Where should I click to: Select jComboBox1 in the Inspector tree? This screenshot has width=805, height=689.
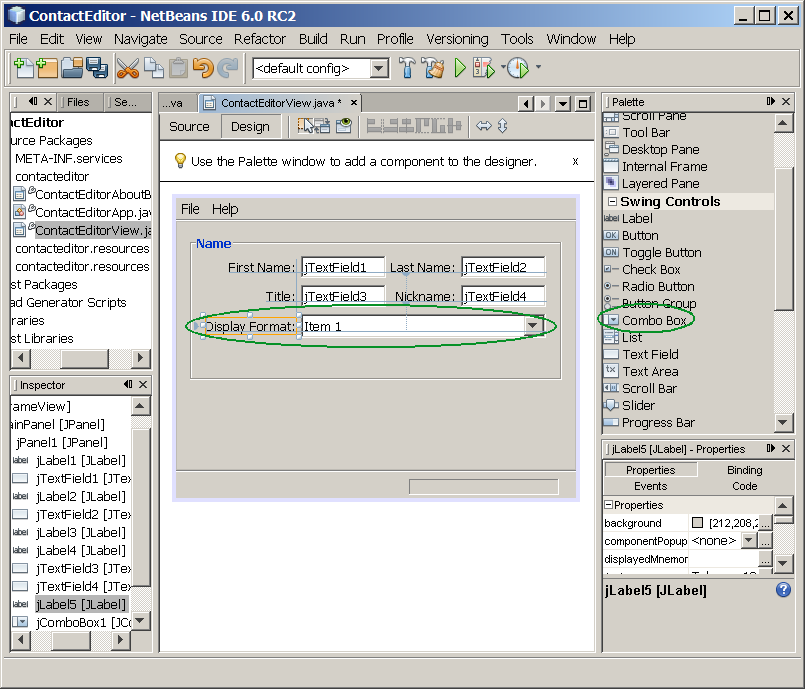point(83,622)
